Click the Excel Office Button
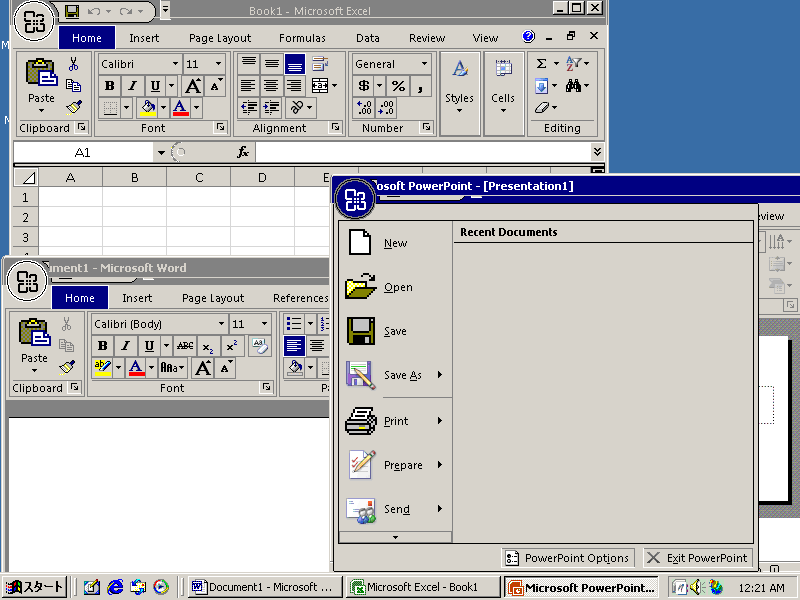The height and width of the screenshot is (600, 800). tap(34, 22)
